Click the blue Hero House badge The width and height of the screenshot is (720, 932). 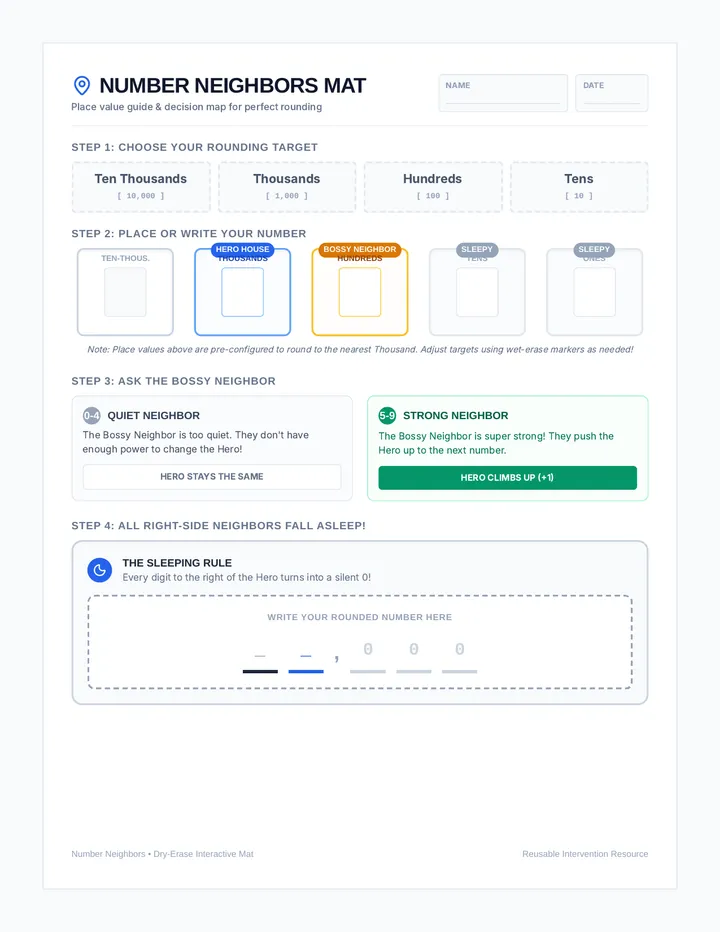point(243,250)
